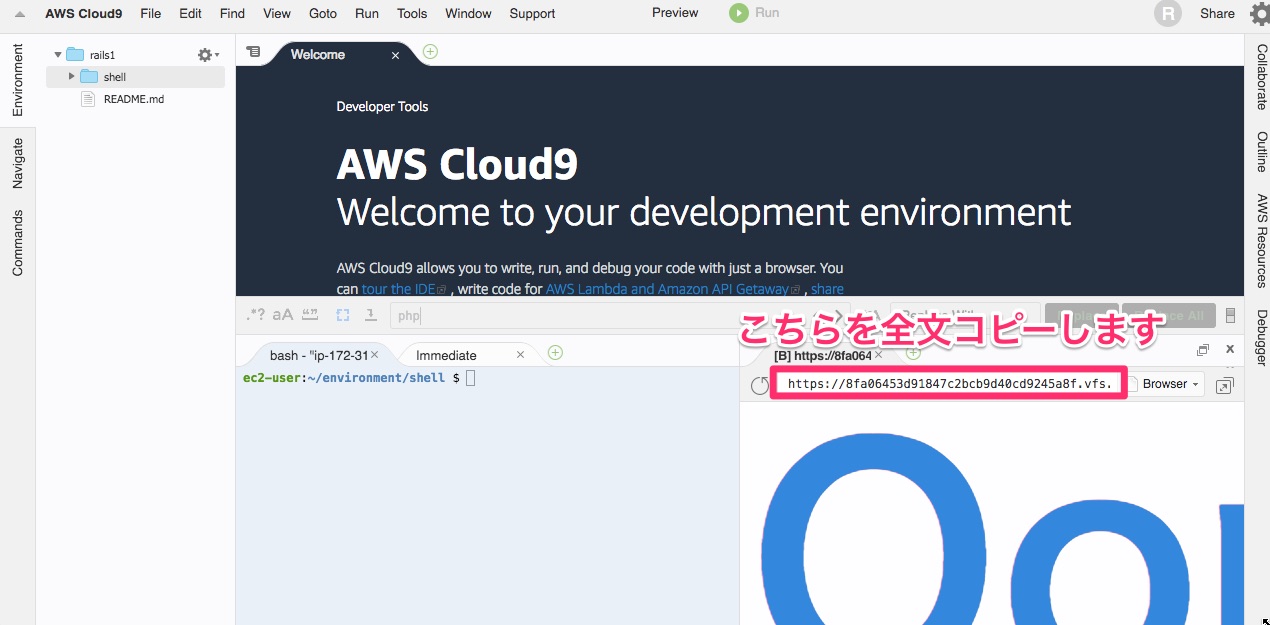Reload the preview page
Image resolution: width=1270 pixels, height=625 pixels.
pyautogui.click(x=760, y=385)
